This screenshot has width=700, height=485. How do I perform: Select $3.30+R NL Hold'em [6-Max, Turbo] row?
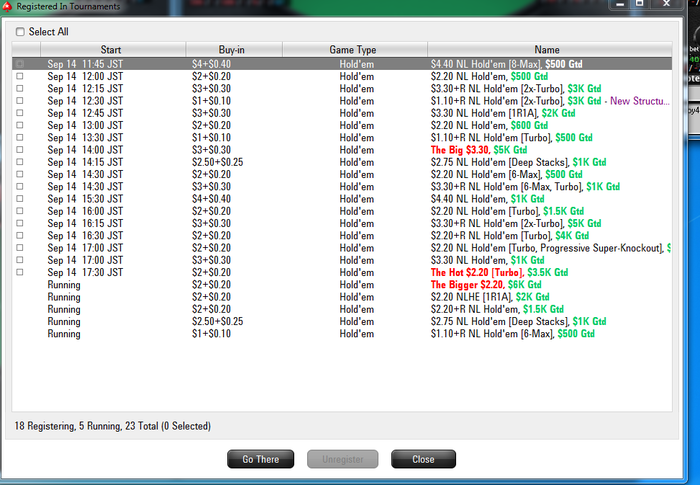pyautogui.click(x=342, y=187)
